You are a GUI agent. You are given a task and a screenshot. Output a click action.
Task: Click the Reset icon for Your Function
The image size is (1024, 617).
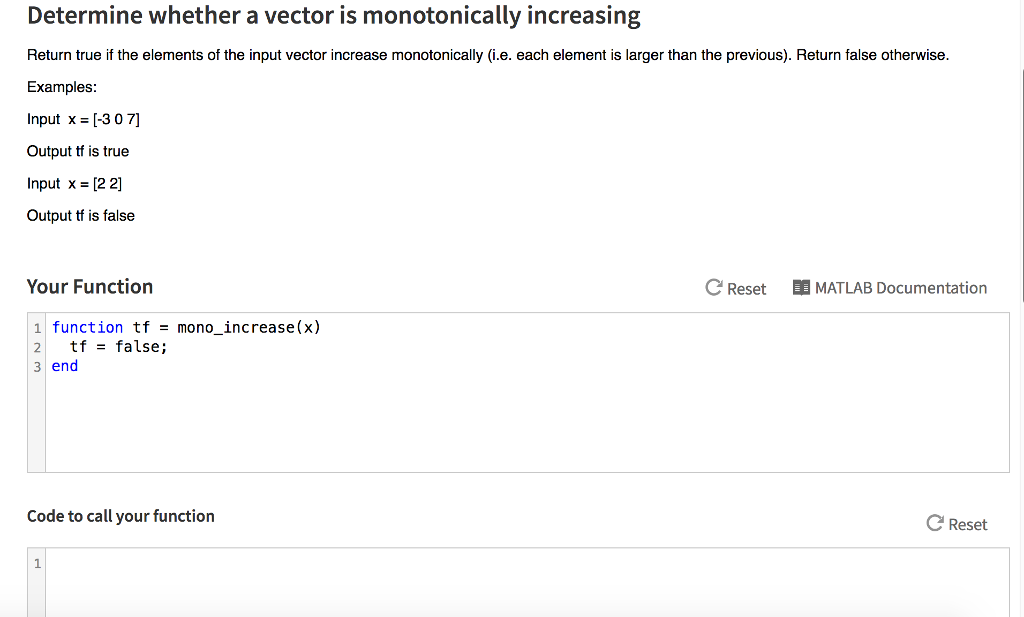pos(714,288)
